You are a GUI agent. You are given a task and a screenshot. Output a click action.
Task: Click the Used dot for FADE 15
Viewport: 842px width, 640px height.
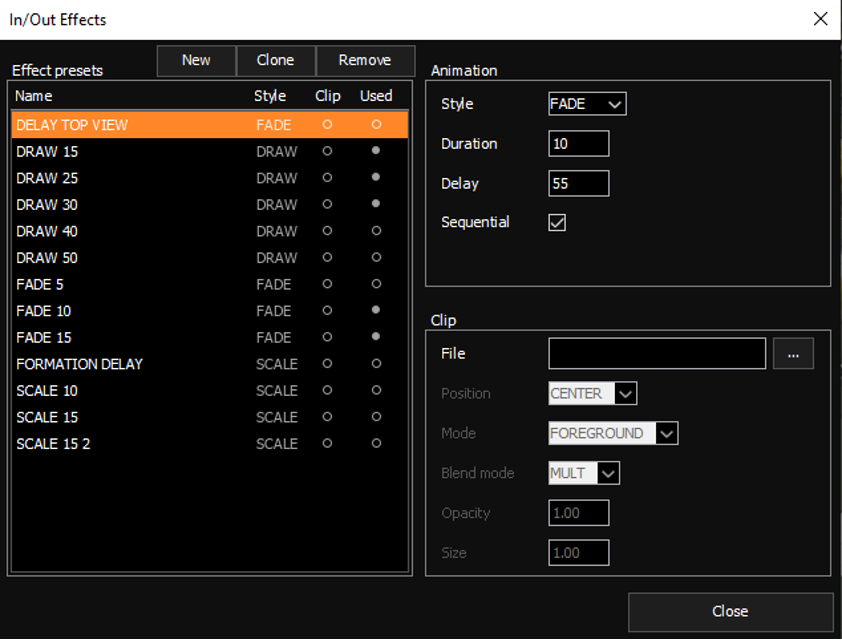[376, 337]
